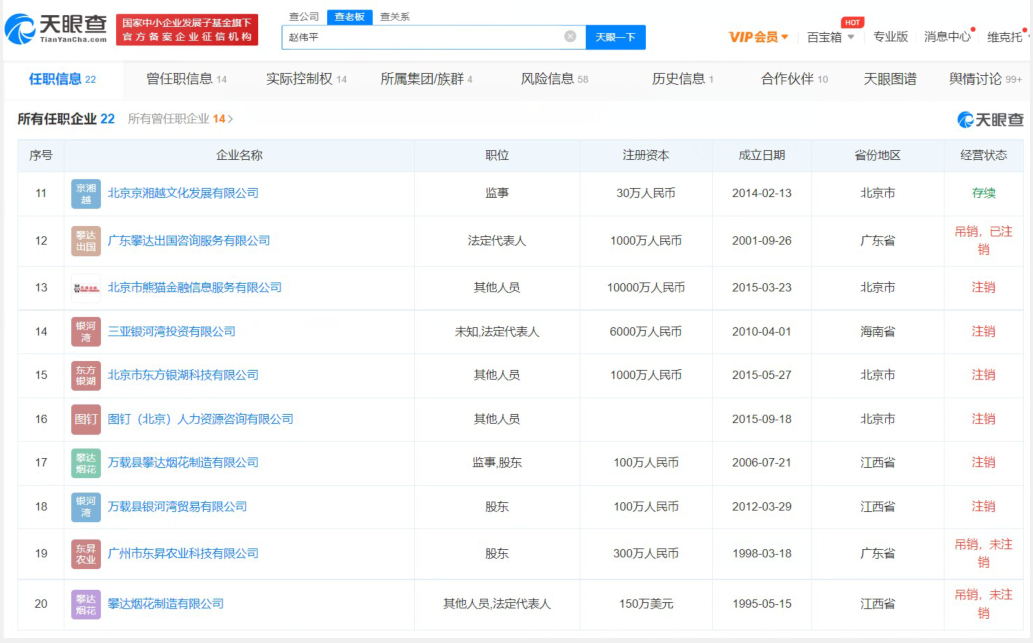Open the 历史信息 tab
This screenshot has width=1033, height=643.
pyautogui.click(x=683, y=79)
